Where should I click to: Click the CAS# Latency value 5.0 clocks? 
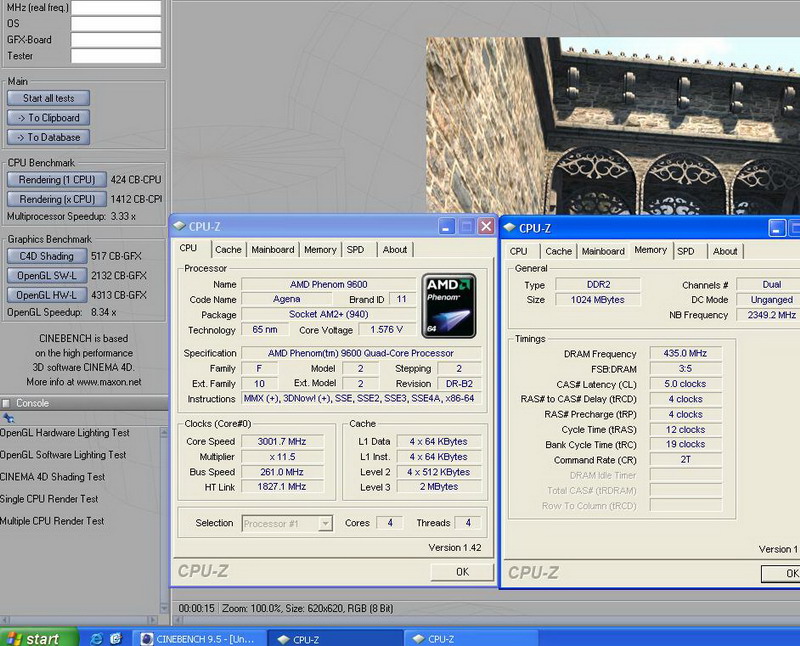tap(685, 384)
